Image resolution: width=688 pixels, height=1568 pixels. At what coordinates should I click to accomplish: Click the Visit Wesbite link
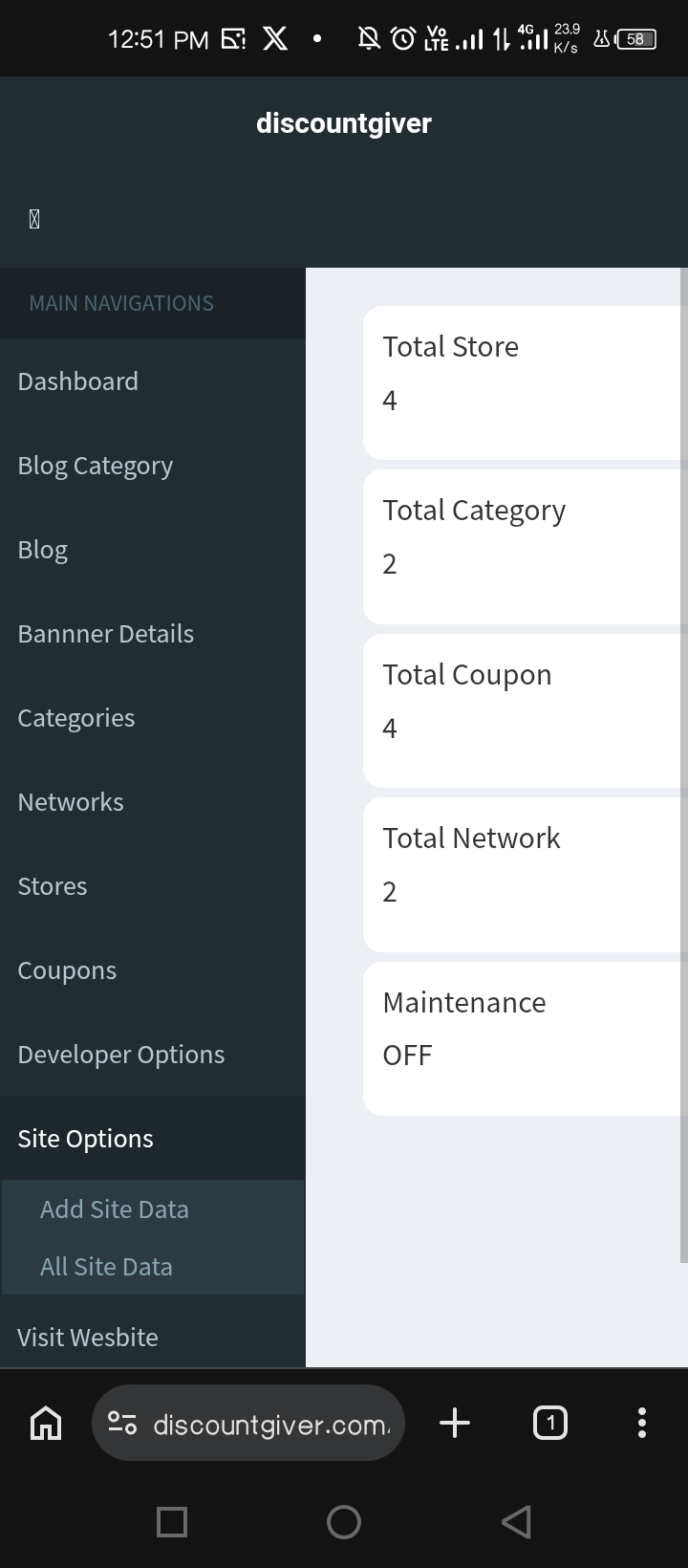88,1337
